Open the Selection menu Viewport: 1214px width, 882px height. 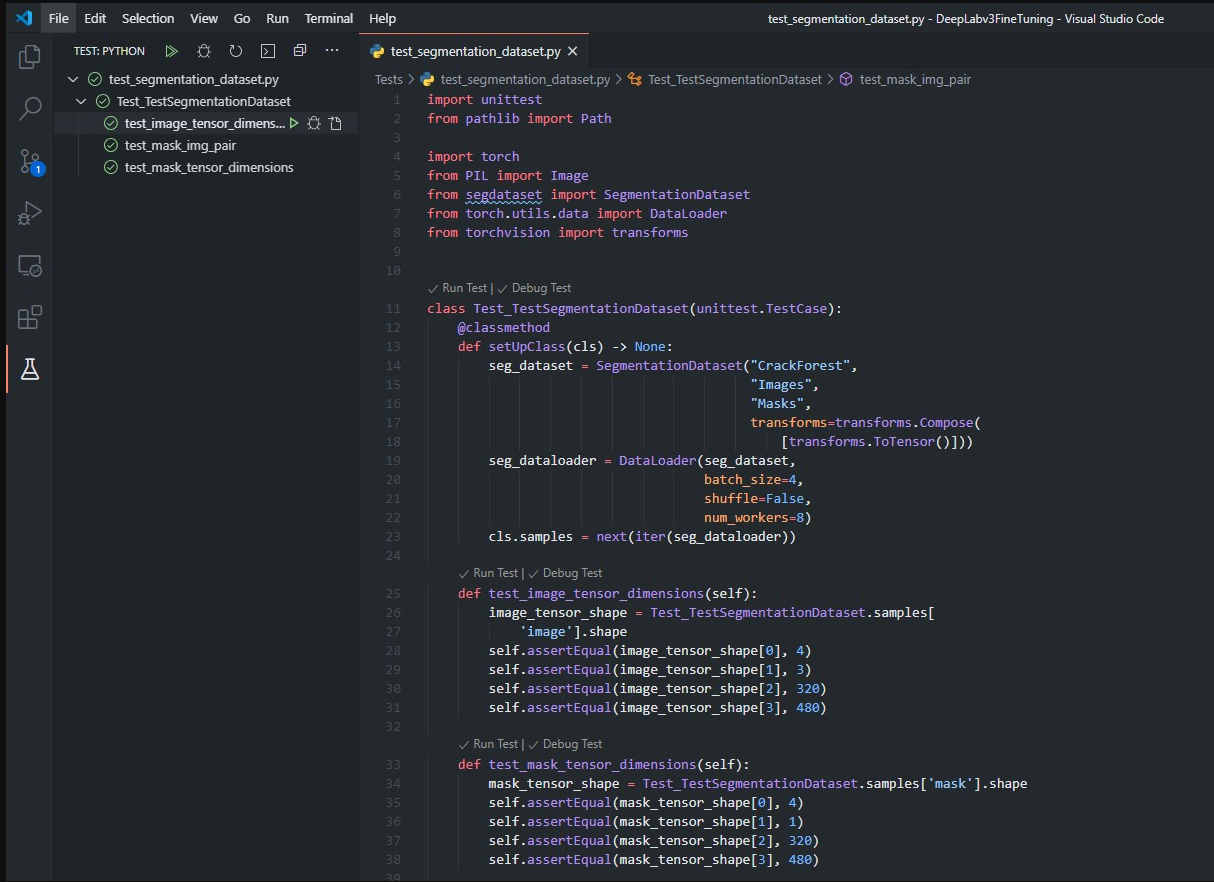(148, 18)
